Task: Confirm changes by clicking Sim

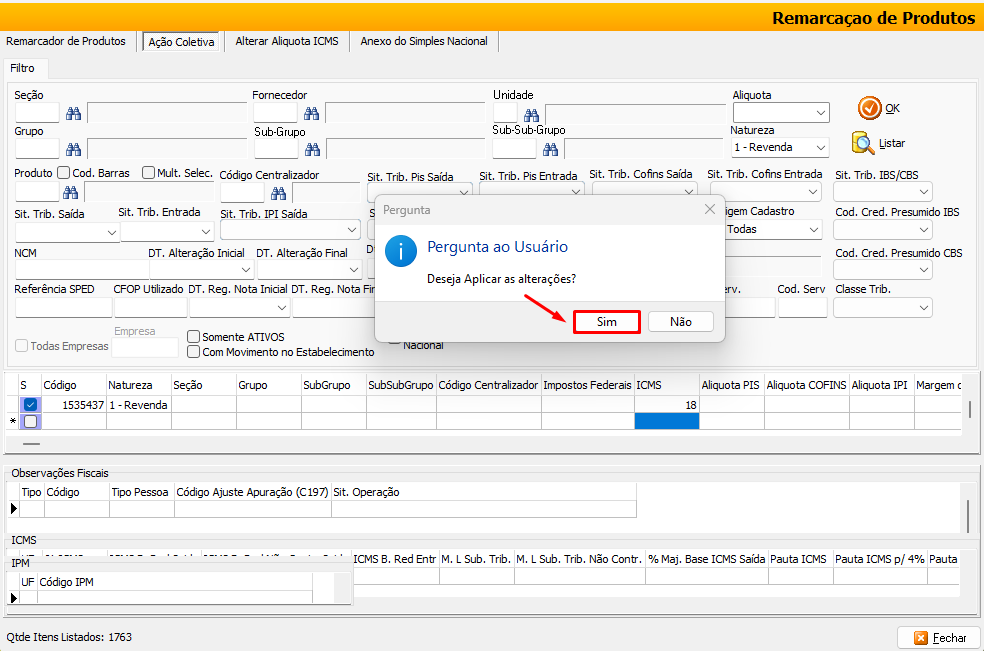Action: point(606,322)
